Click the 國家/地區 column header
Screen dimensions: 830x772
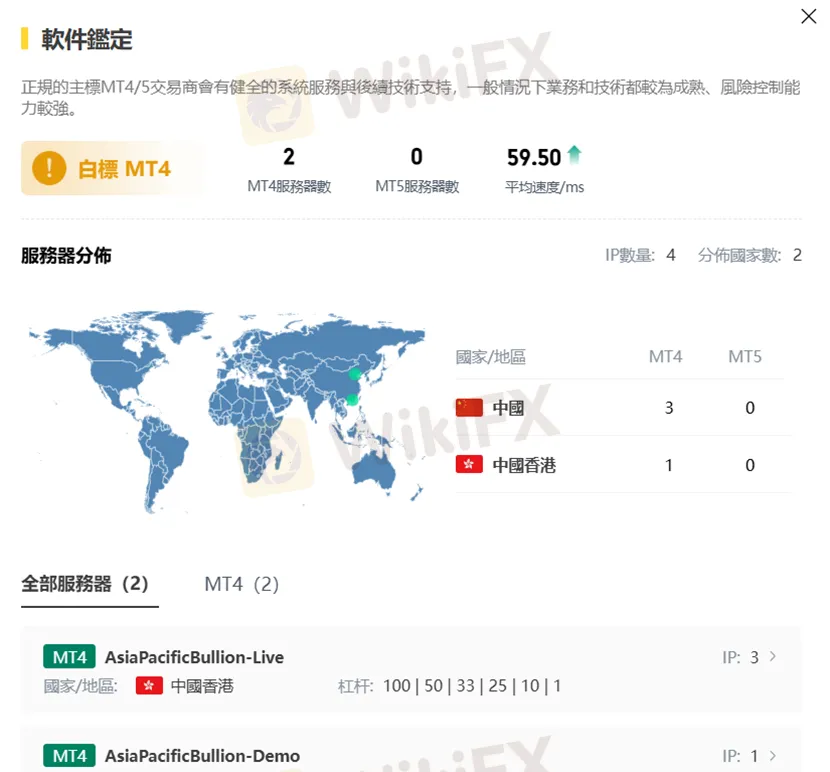491,357
